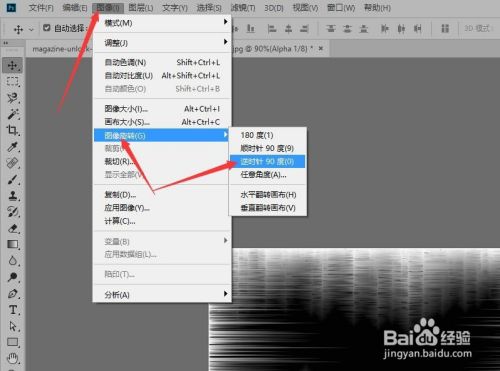Screen dimensions: 500x371
Task: Open 画布大小(S)... dialog
Action: (x=162, y=122)
